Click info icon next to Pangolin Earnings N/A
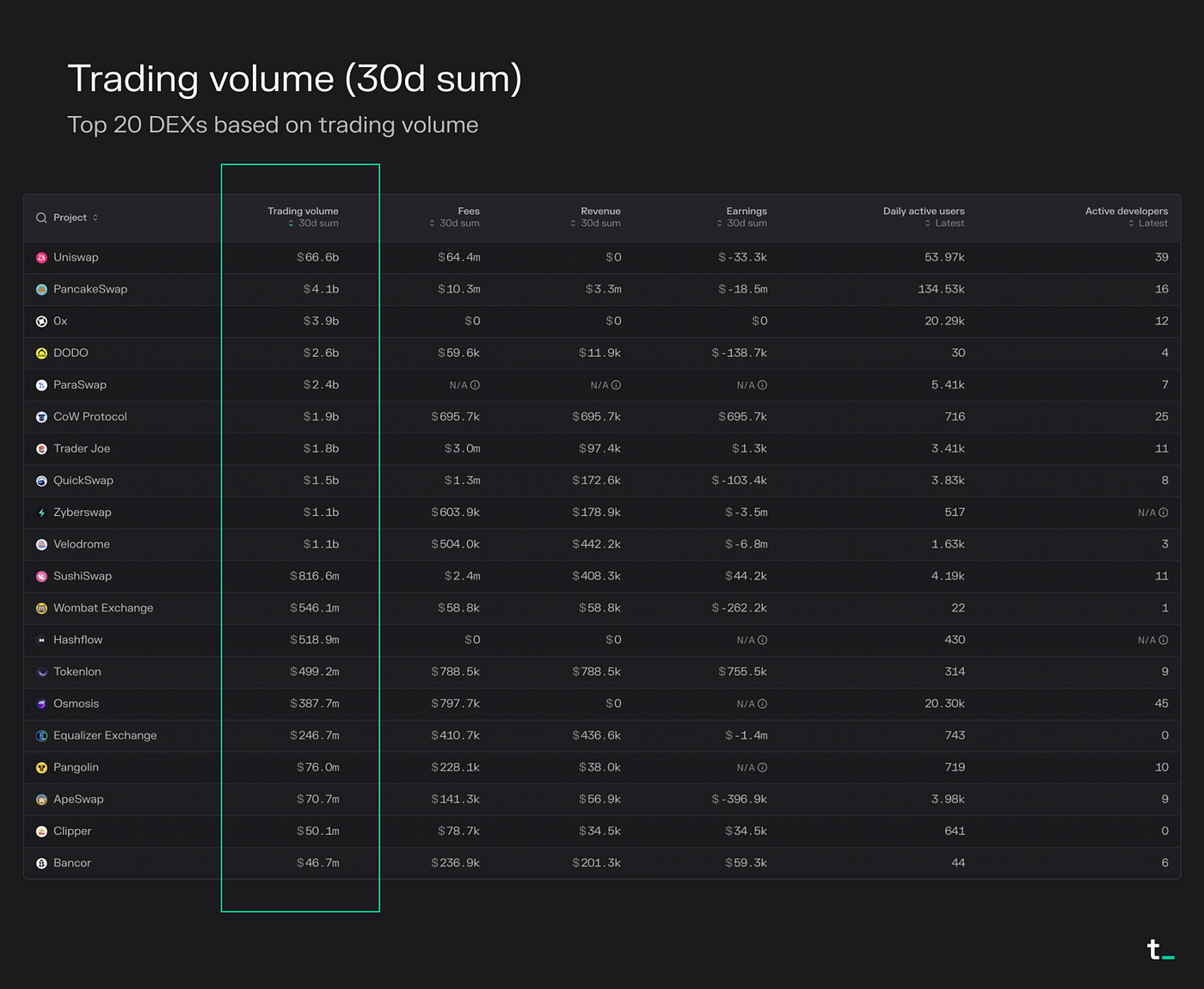This screenshot has width=1204, height=989. tap(763, 767)
